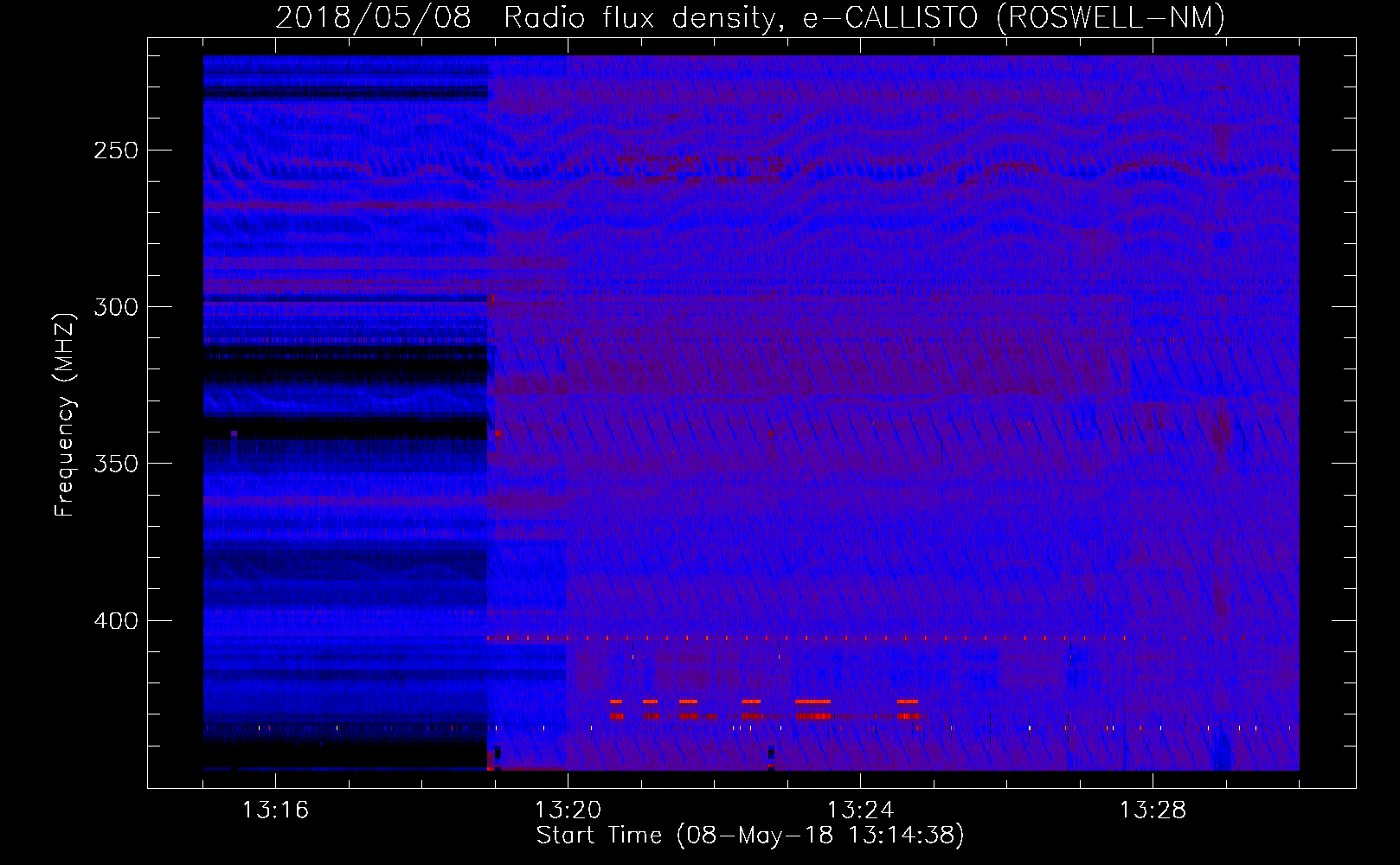This screenshot has width=1400, height=865.
Task: Click the 'Frequency (MHZ)' y-axis label
Action: (x=64, y=415)
